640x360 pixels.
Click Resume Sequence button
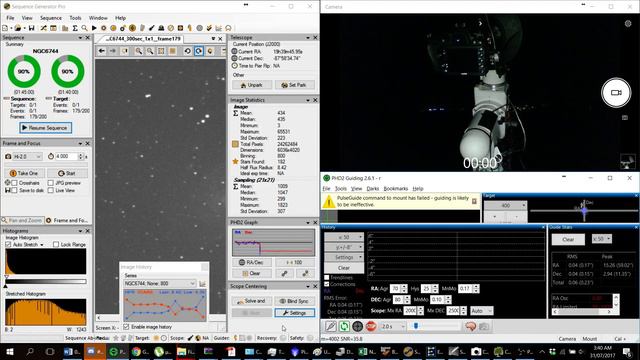tap(45, 128)
